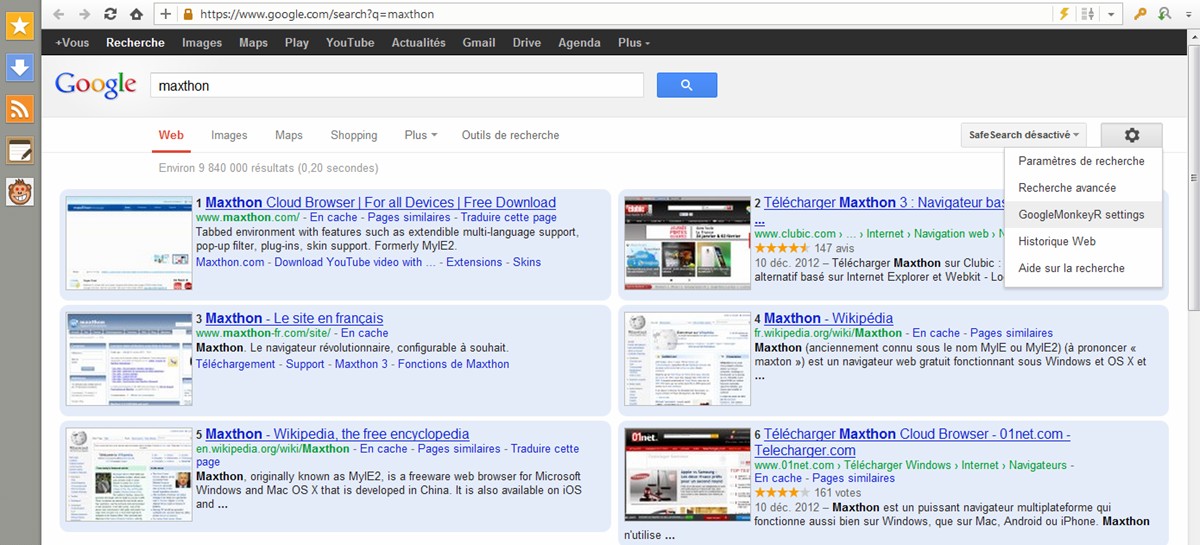The width and height of the screenshot is (1200, 545).
Task: Click the Google logo
Action: tap(95, 85)
